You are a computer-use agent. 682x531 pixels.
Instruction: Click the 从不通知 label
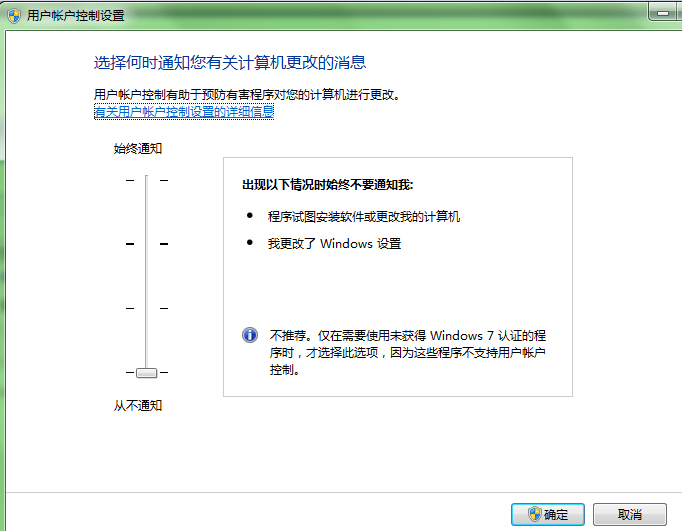click(138, 406)
